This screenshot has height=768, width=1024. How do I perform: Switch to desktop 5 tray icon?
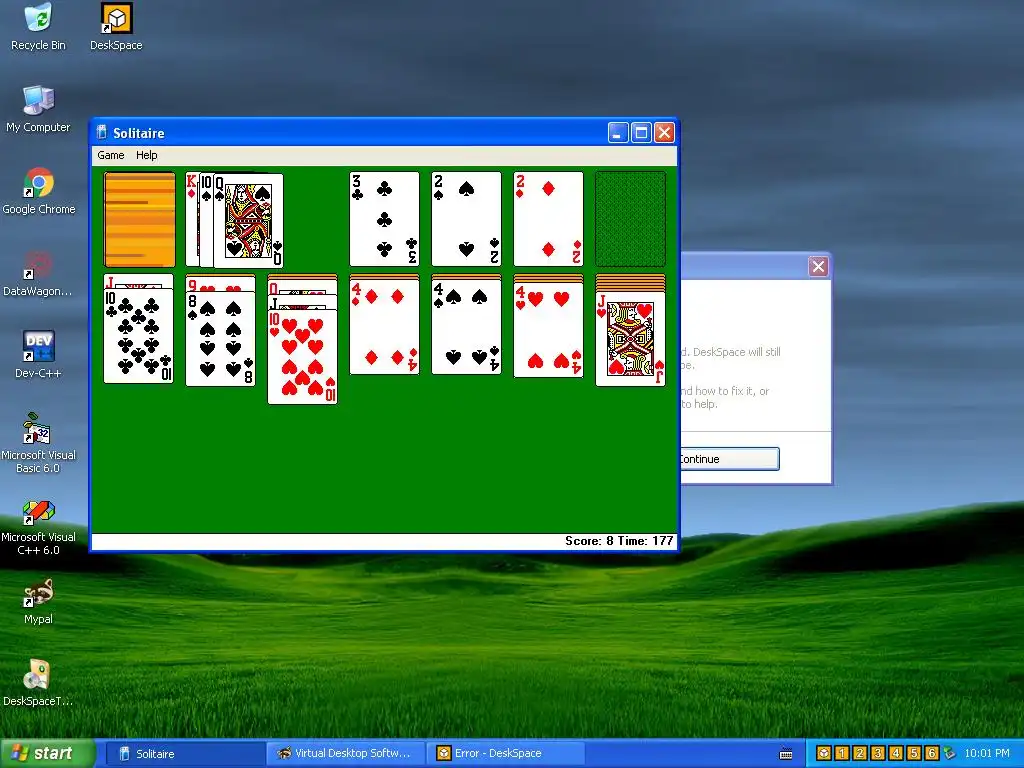tap(914, 753)
